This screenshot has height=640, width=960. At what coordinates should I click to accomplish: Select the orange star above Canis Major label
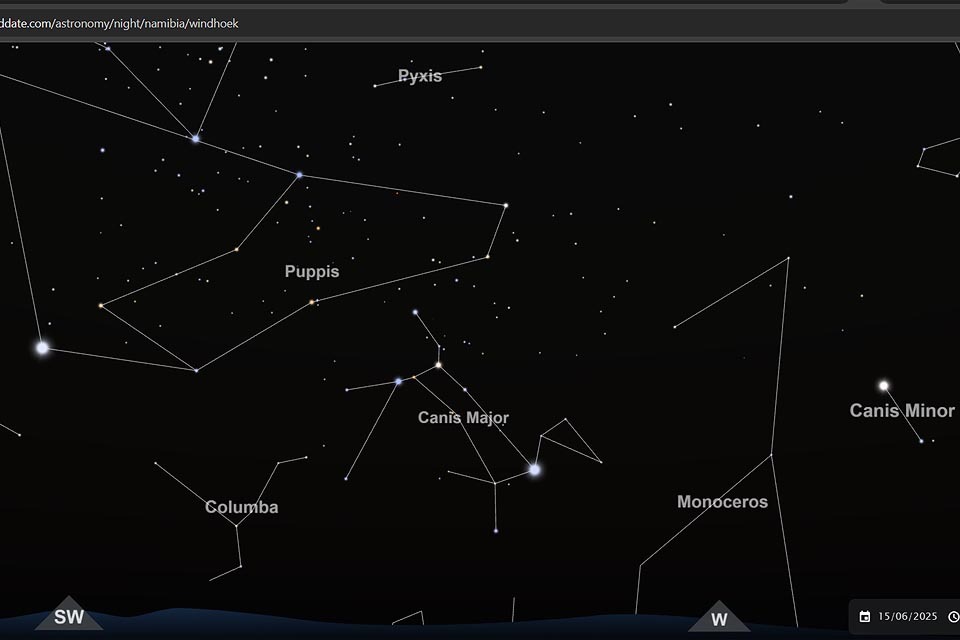pyautogui.click(x=438, y=364)
